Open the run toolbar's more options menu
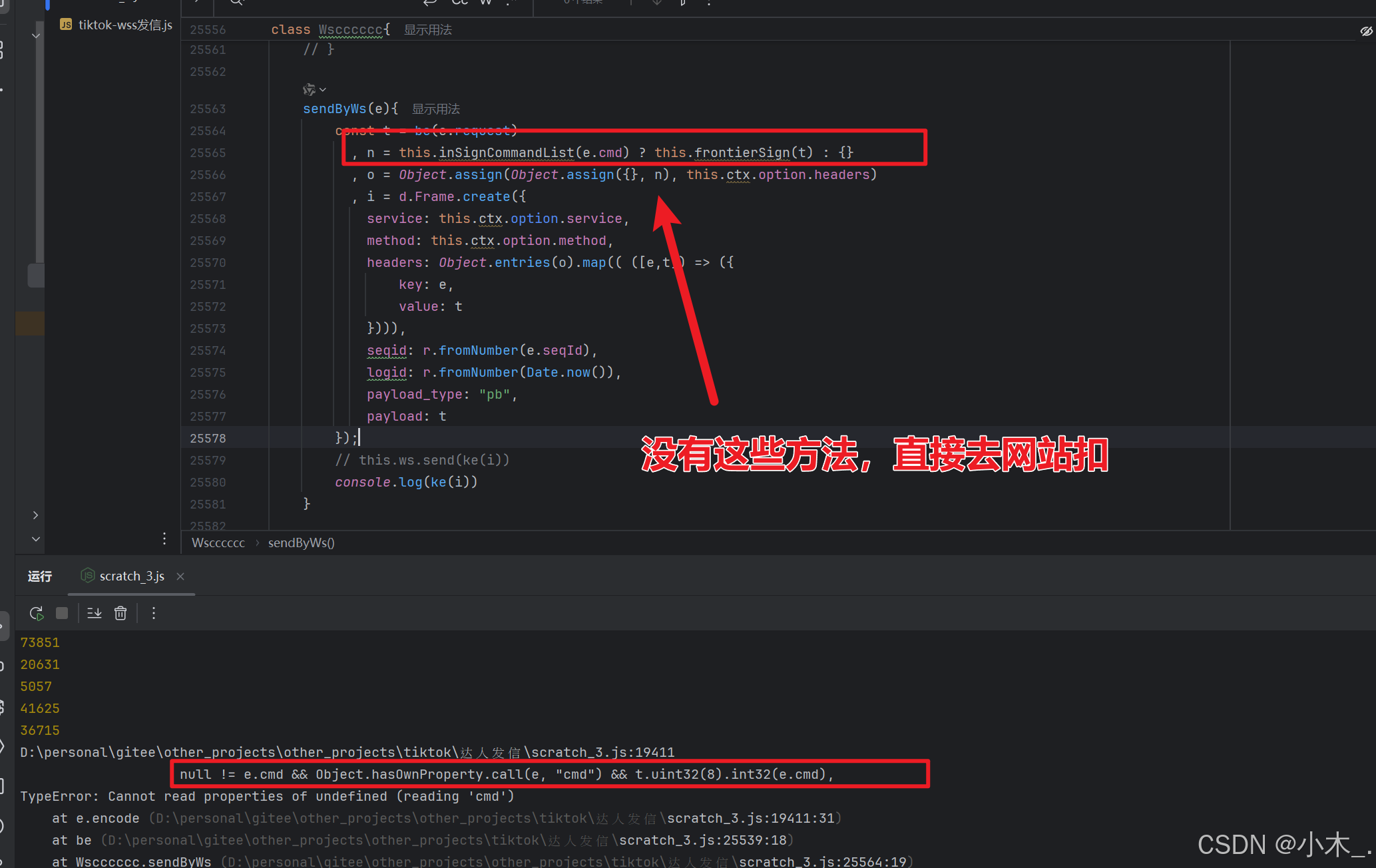 154,613
